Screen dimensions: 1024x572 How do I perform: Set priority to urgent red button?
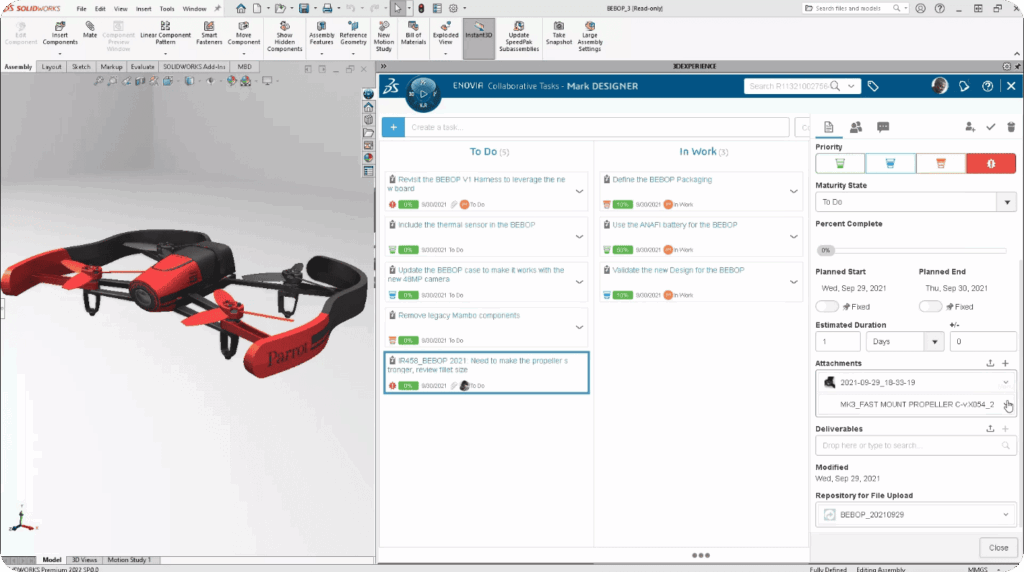990,164
